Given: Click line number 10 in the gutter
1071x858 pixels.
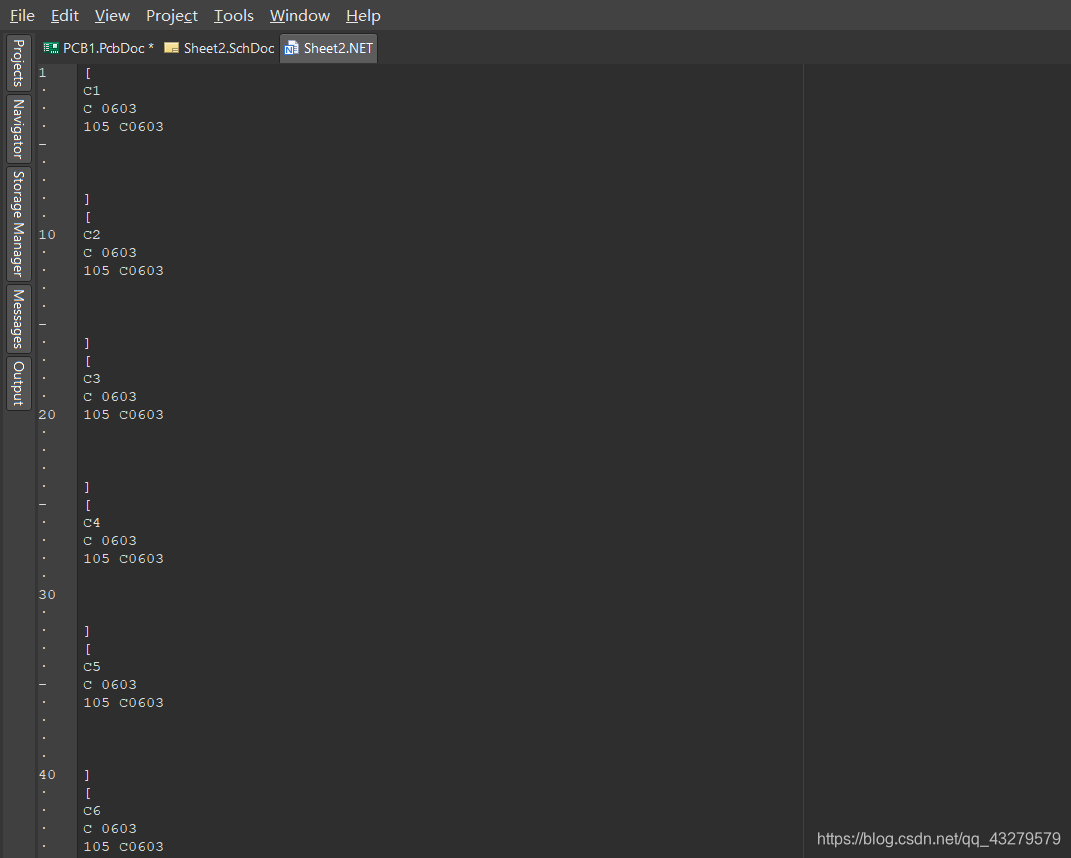Looking at the screenshot, I should click(x=47, y=235).
